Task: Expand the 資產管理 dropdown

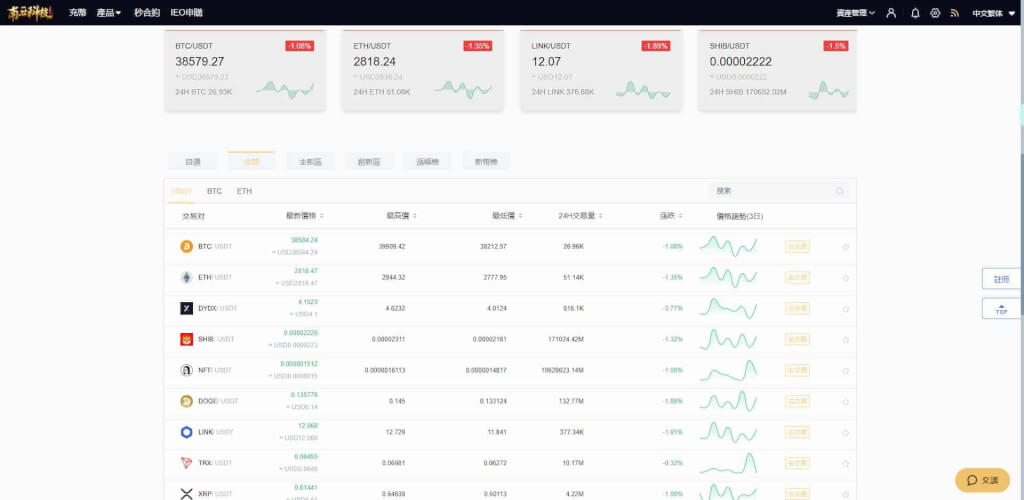Action: point(856,13)
